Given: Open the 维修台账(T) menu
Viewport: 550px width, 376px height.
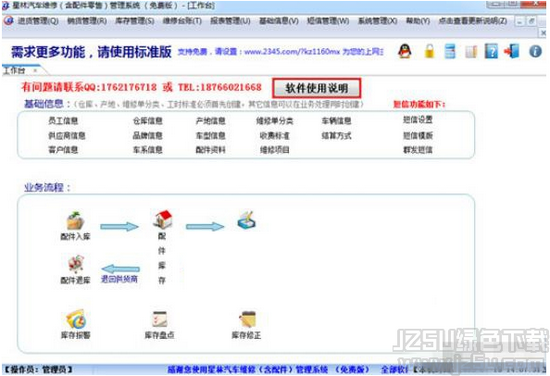Looking at the screenshot, I should pos(182,21).
